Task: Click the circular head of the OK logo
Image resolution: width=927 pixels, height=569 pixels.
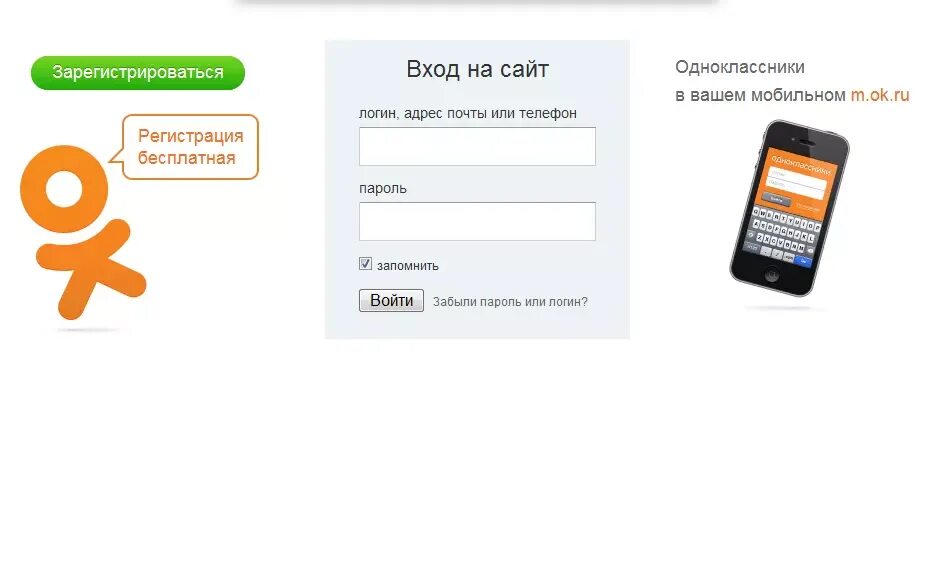Action: [x=64, y=189]
